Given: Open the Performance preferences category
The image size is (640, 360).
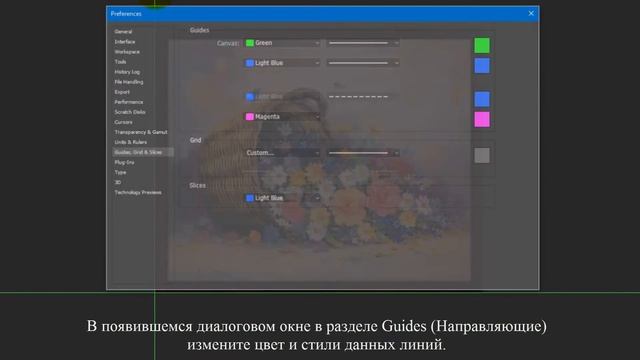Looking at the screenshot, I should click(x=129, y=102).
